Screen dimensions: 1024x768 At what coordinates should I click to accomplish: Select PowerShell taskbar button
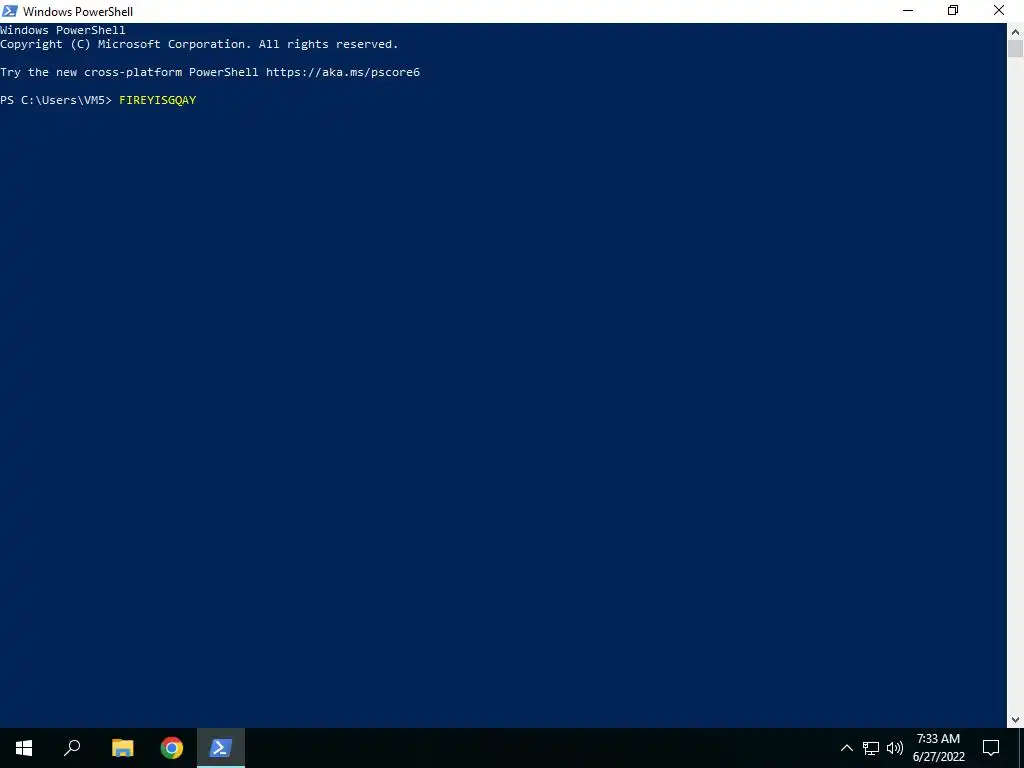click(221, 748)
